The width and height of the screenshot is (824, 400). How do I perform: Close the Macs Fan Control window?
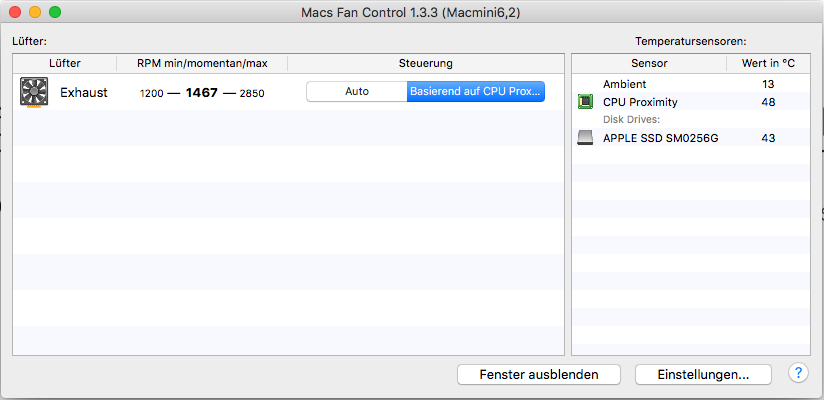point(15,12)
